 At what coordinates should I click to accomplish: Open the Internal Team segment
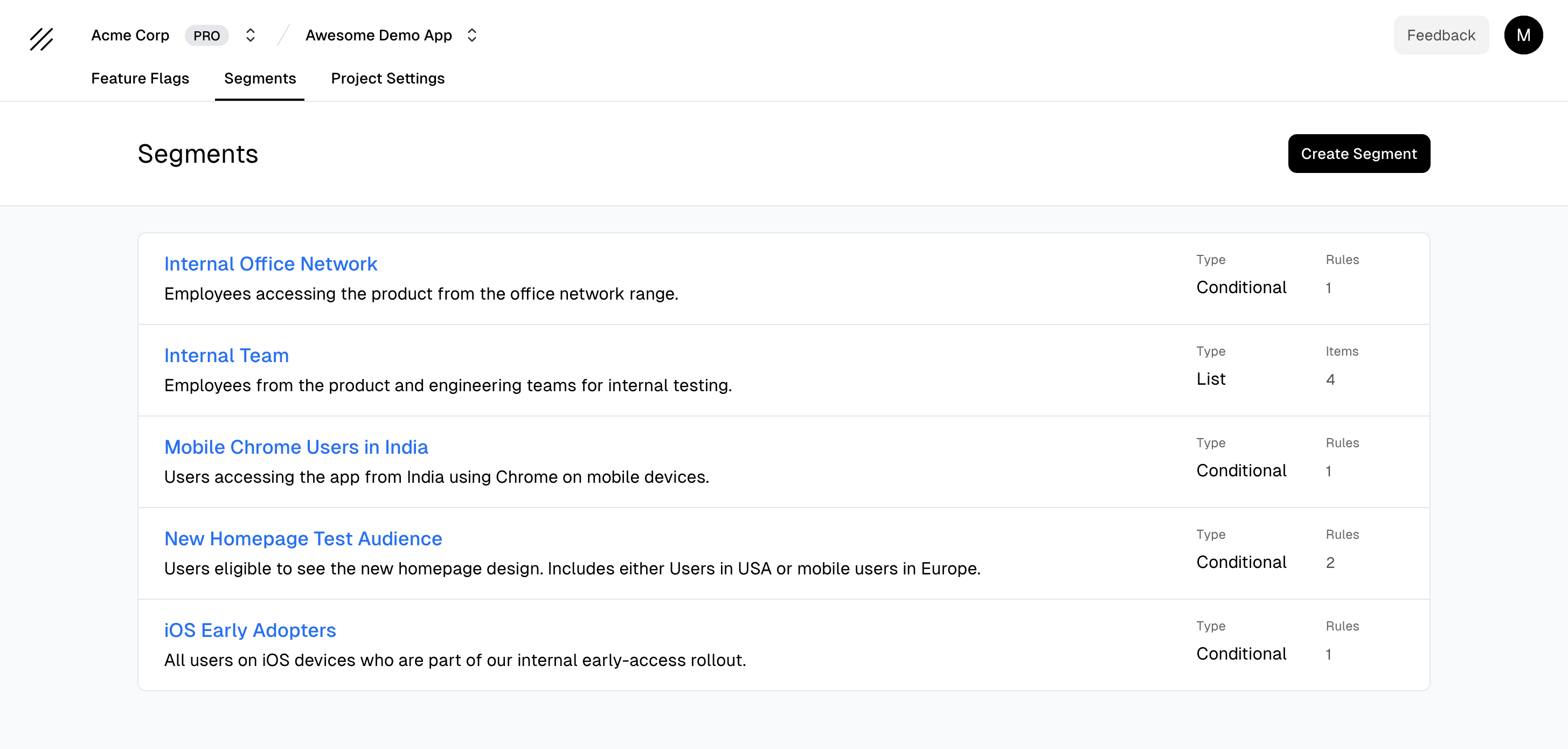[226, 356]
